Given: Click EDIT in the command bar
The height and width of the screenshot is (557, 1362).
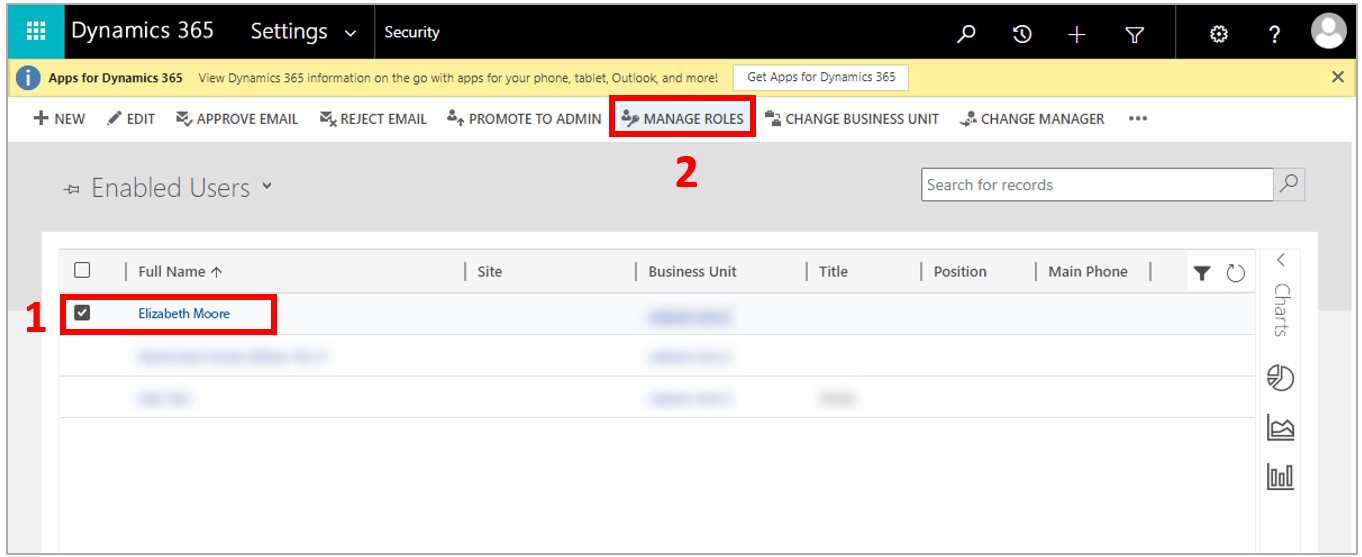Looking at the screenshot, I should (x=131, y=118).
